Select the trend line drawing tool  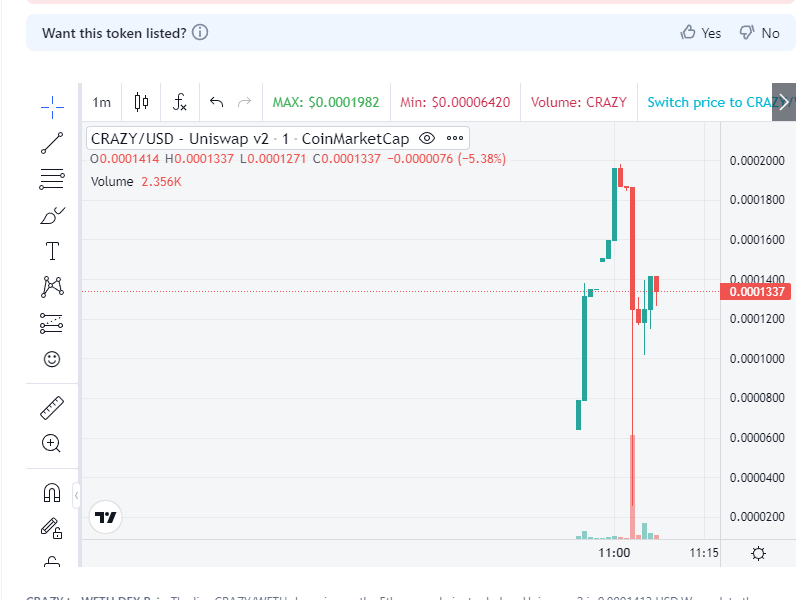pyautogui.click(x=52, y=143)
